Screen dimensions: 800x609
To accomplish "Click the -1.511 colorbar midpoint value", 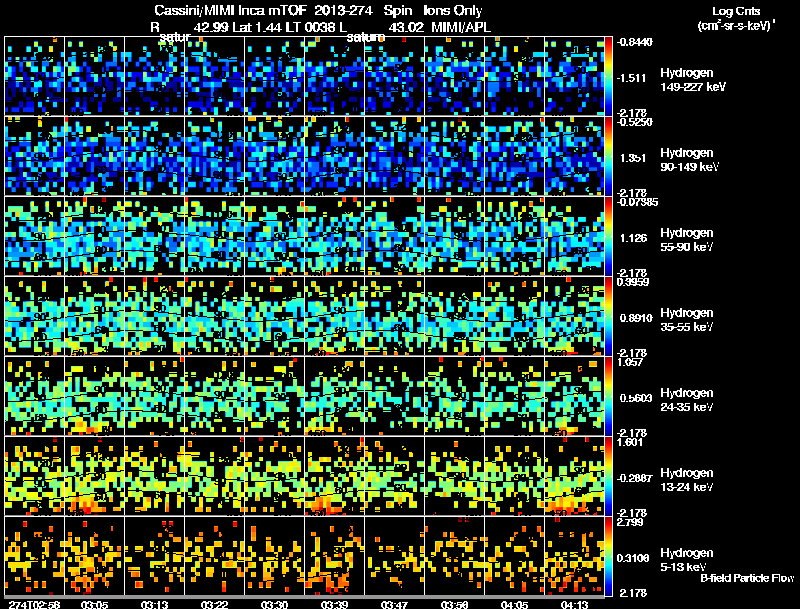I will coord(631,78).
